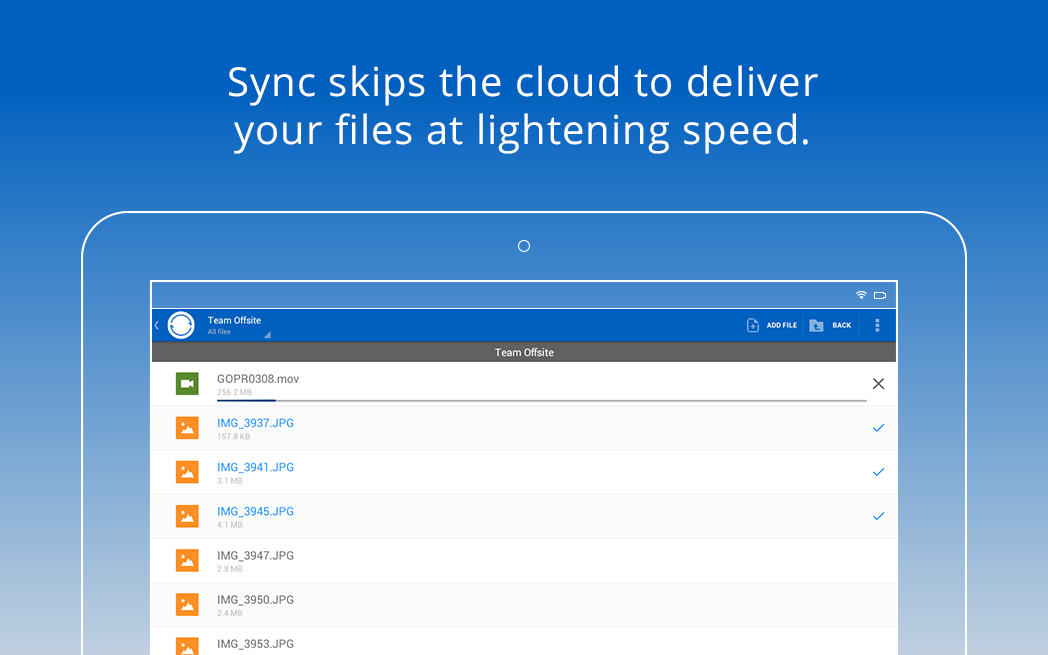Open the IMG_3947.JPG file link
The height and width of the screenshot is (655, 1048).
[x=254, y=555]
